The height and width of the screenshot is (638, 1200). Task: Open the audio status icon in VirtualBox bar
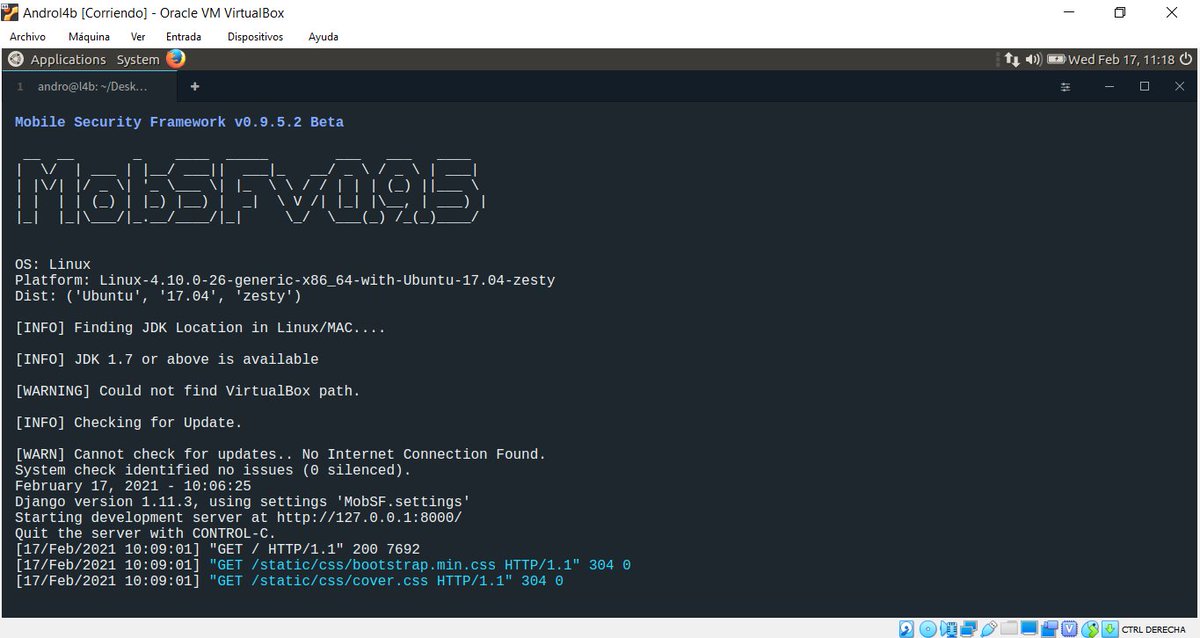(949, 629)
